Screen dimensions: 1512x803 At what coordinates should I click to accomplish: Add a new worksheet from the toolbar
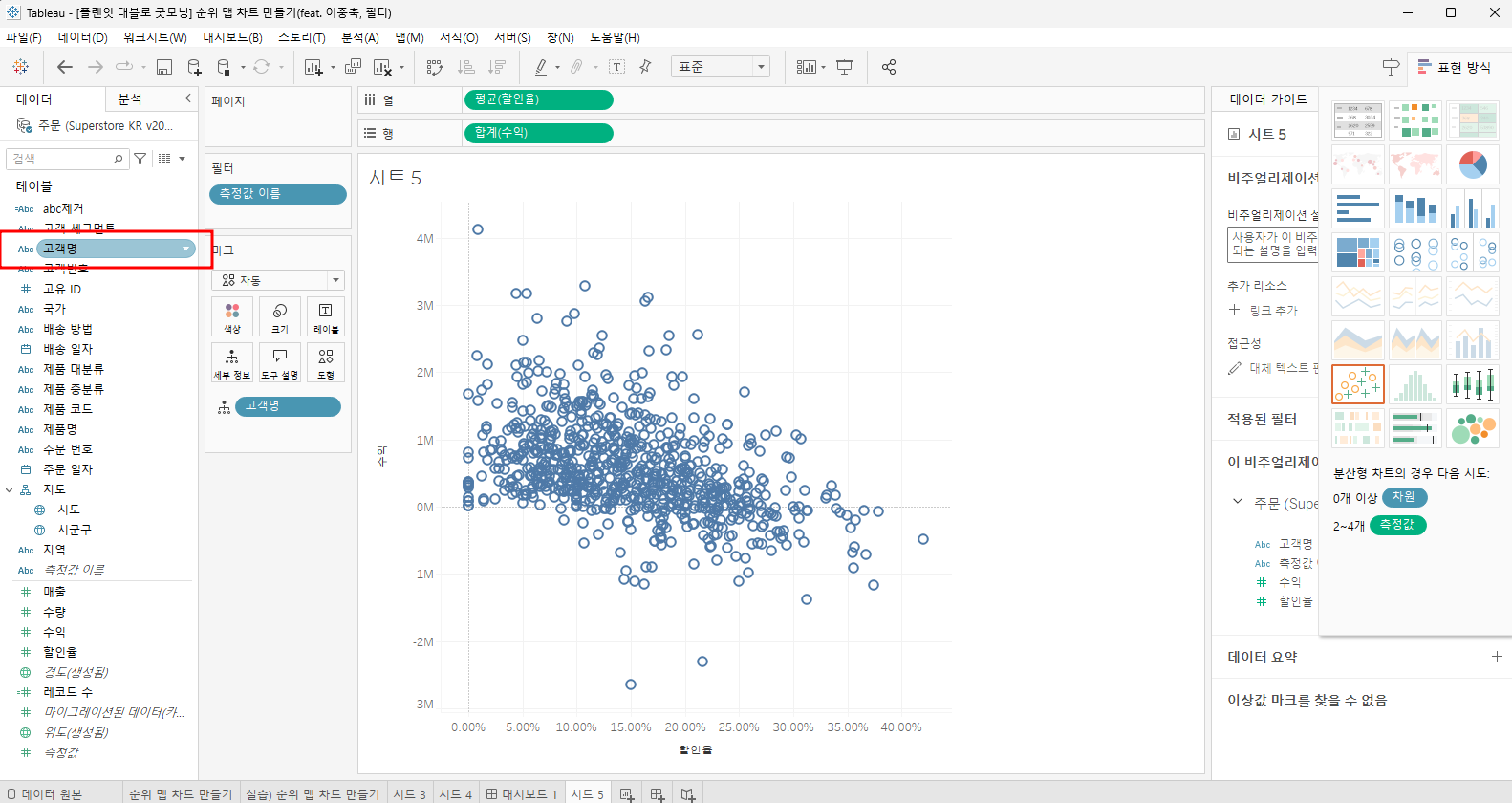[x=313, y=67]
